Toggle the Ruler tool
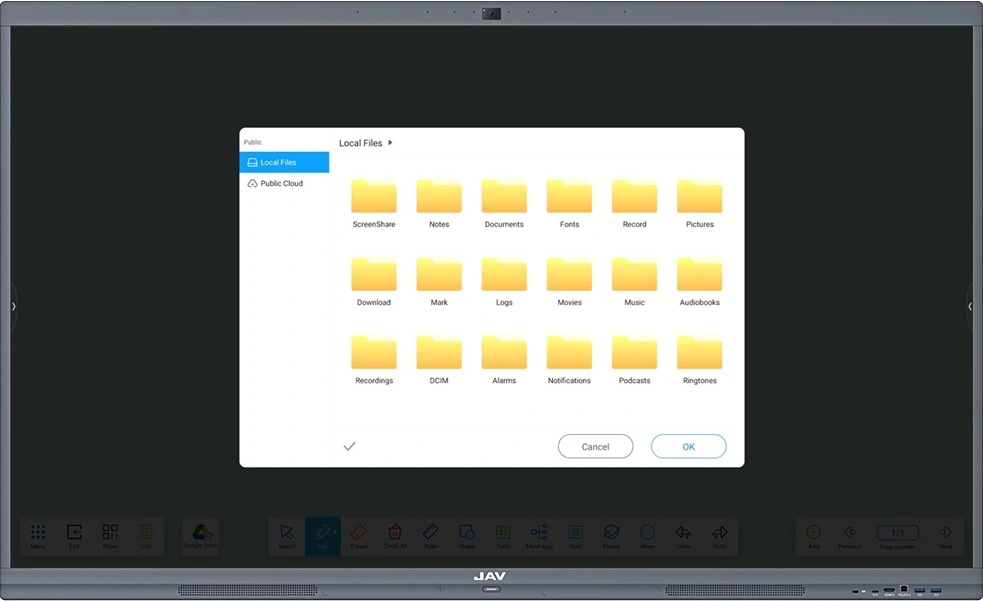This screenshot has height=601, width=983. click(431, 535)
